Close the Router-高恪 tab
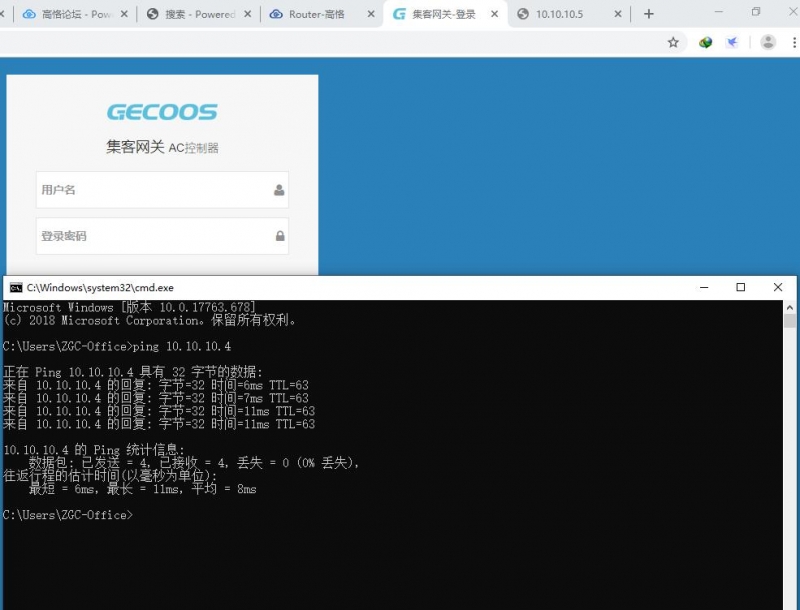The image size is (800, 610). [x=371, y=14]
